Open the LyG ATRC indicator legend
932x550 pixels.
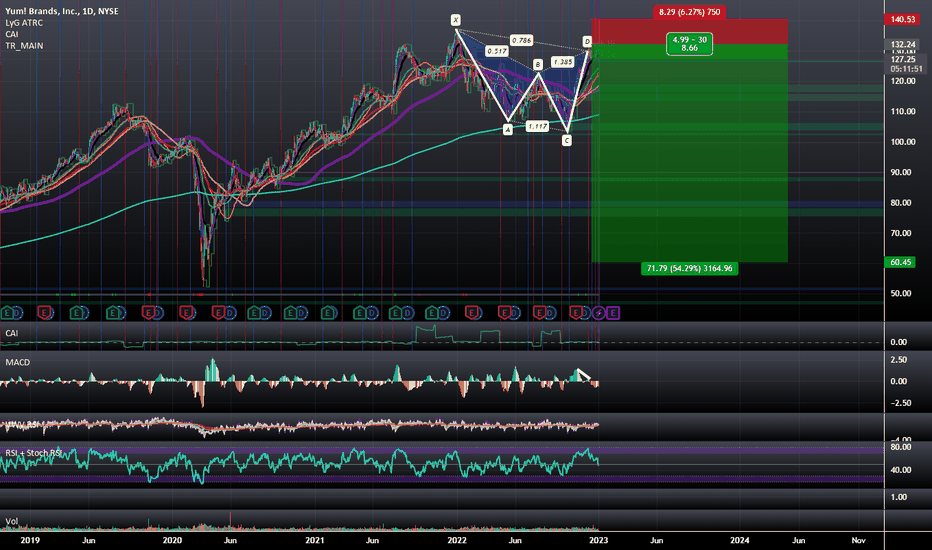point(24,23)
